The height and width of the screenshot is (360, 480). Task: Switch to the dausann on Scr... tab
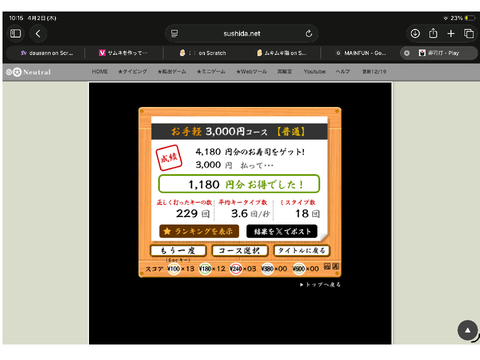point(46,53)
